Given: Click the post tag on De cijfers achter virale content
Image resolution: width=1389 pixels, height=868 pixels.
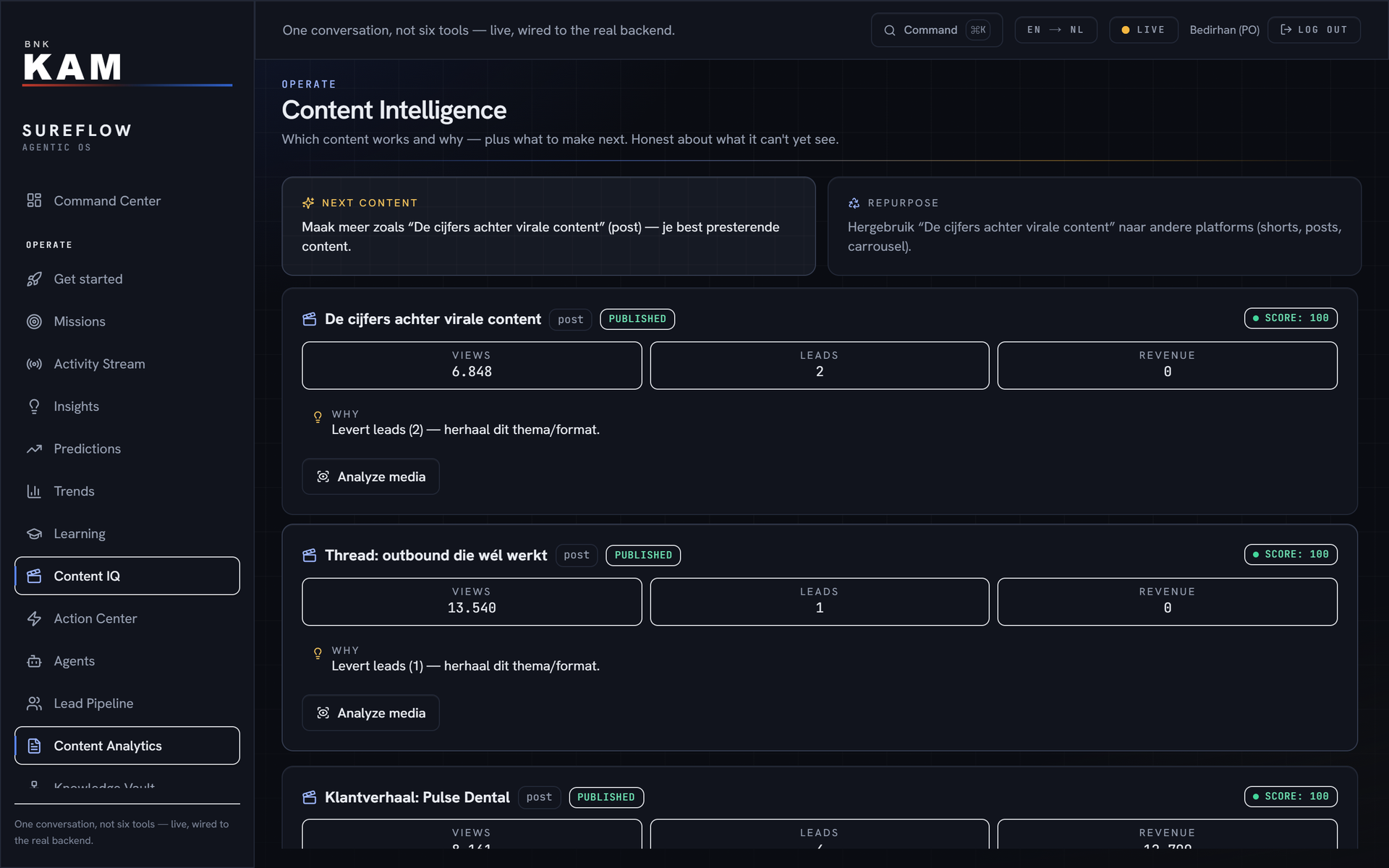Looking at the screenshot, I should (570, 320).
